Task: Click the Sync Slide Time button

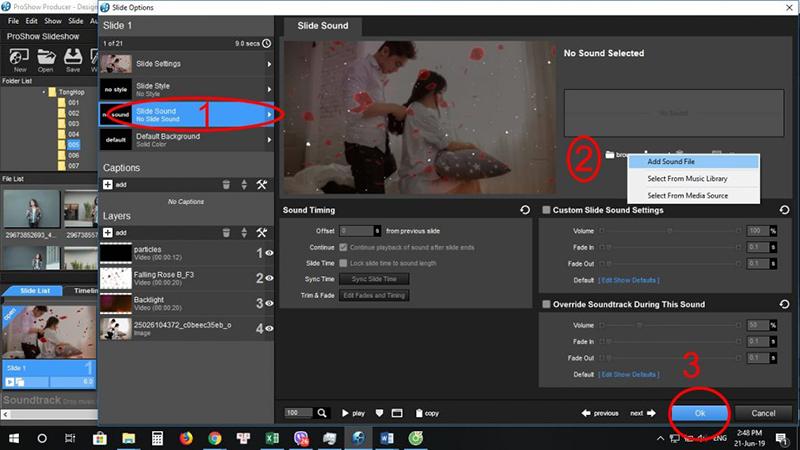Action: pos(374,279)
